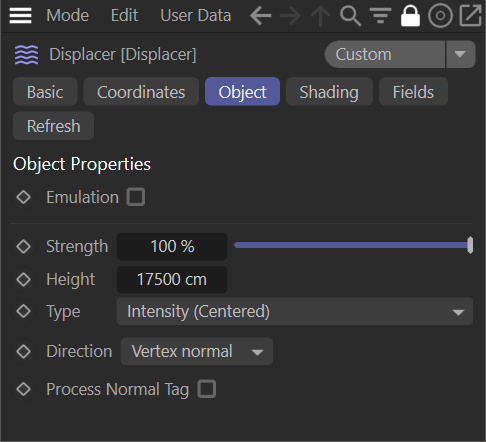Go back with left arrow icon
This screenshot has width=486, height=442.
click(260, 16)
